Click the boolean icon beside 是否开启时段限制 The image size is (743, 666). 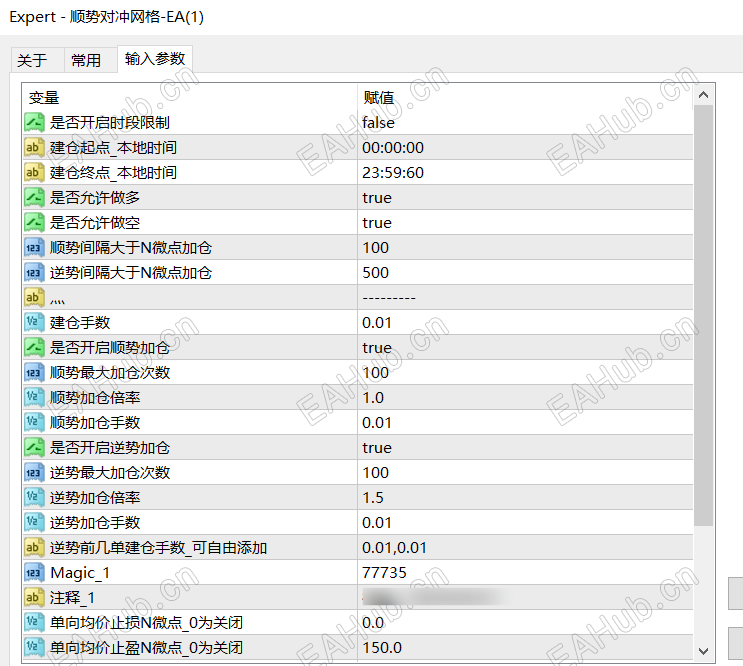34,123
